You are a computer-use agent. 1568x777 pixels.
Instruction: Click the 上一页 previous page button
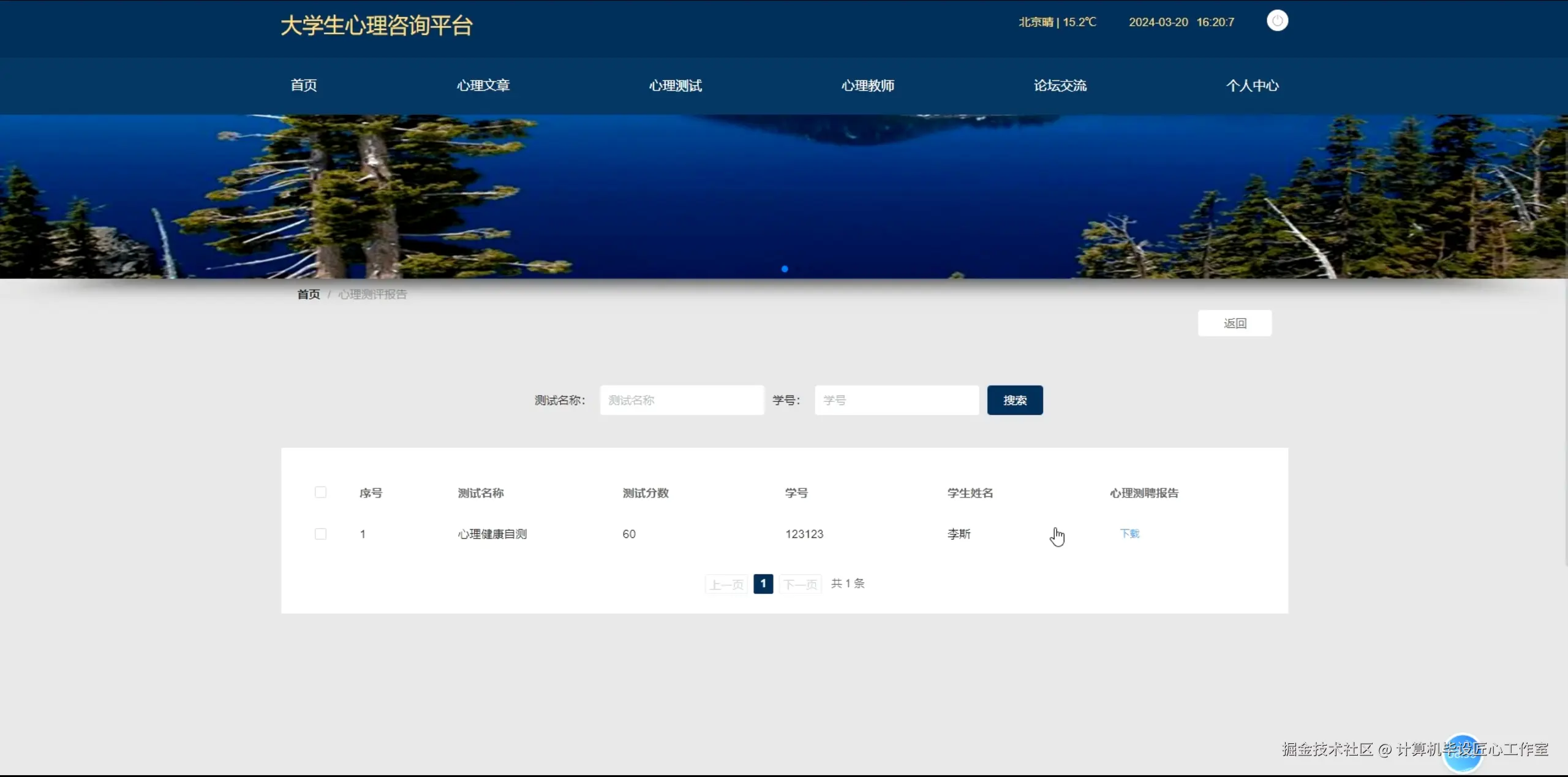(726, 585)
